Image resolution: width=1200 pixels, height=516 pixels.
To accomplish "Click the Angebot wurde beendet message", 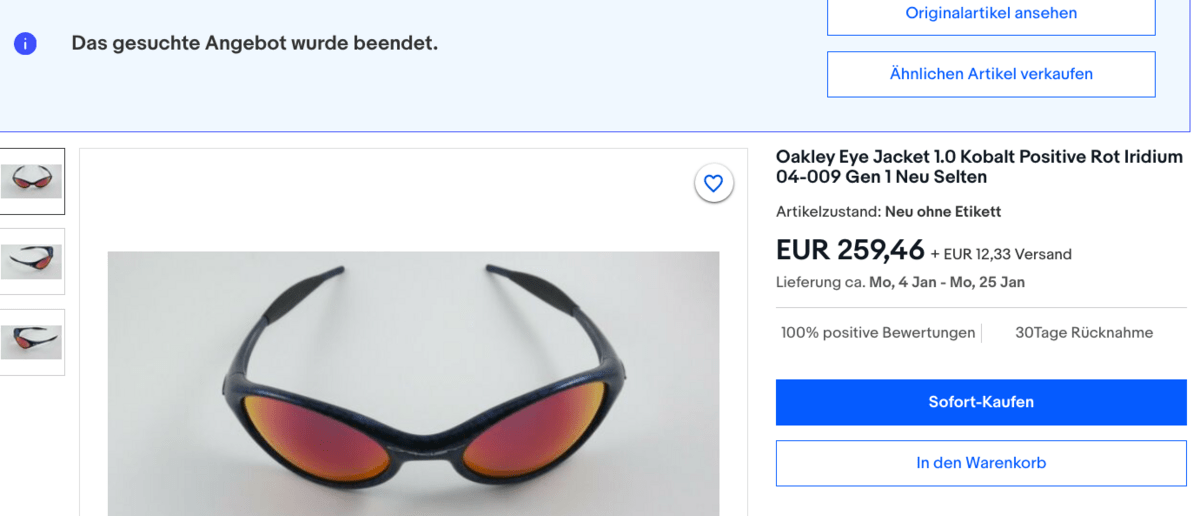I will 254,44.
